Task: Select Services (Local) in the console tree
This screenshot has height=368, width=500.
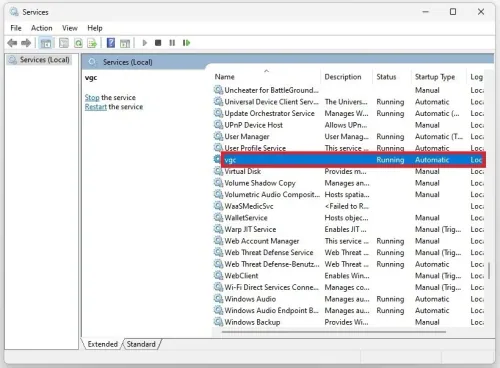Action: click(x=40, y=60)
